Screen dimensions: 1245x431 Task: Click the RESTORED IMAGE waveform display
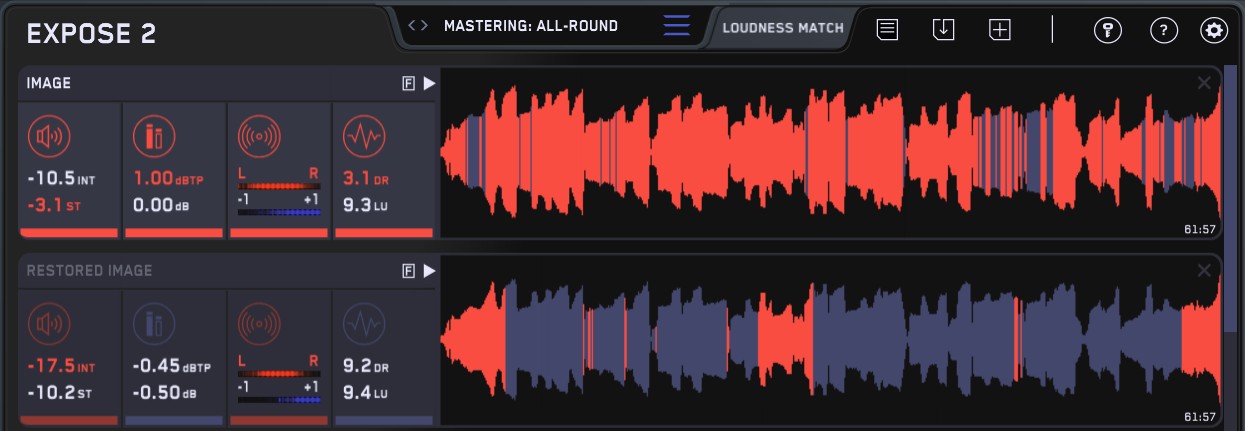[x=830, y=340]
